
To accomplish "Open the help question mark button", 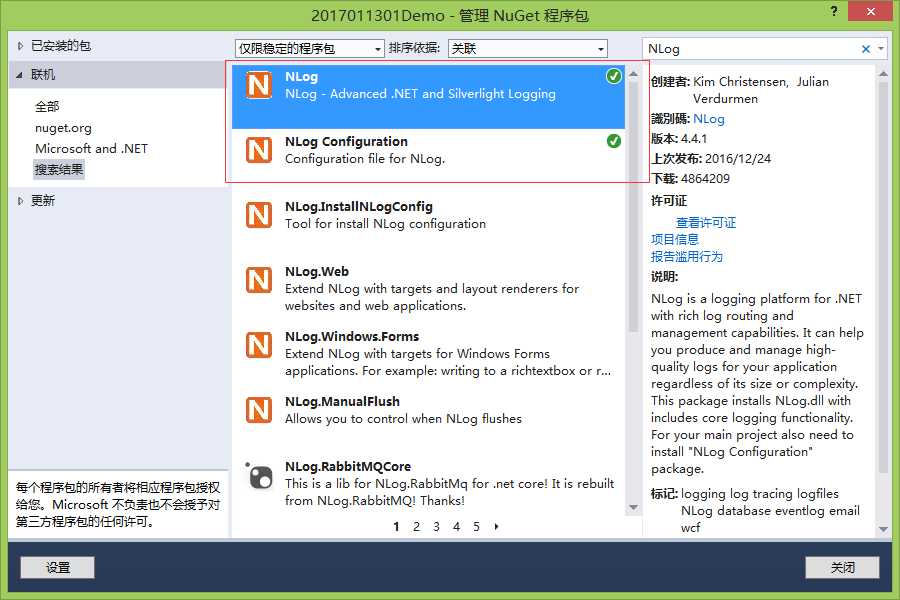I will coord(833,11).
